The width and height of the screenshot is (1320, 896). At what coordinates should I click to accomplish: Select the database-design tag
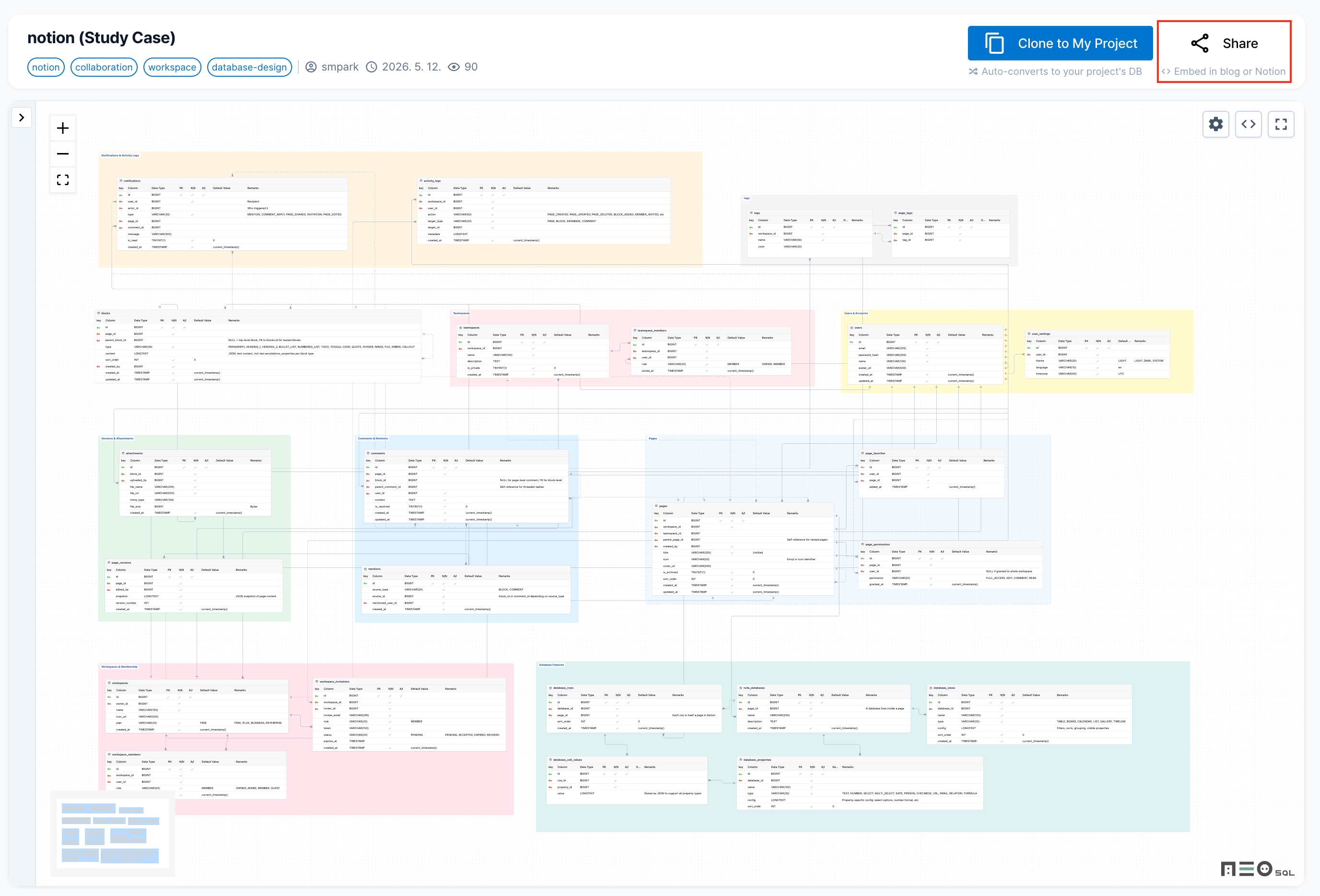tap(249, 67)
